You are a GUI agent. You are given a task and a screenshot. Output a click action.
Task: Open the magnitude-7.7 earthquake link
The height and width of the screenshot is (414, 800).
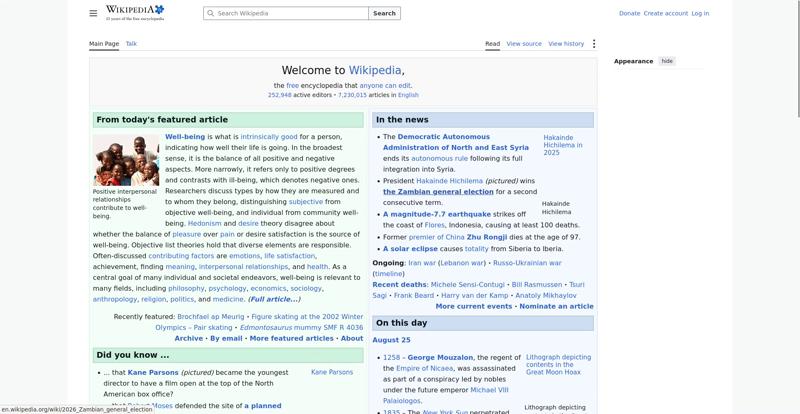pos(437,214)
